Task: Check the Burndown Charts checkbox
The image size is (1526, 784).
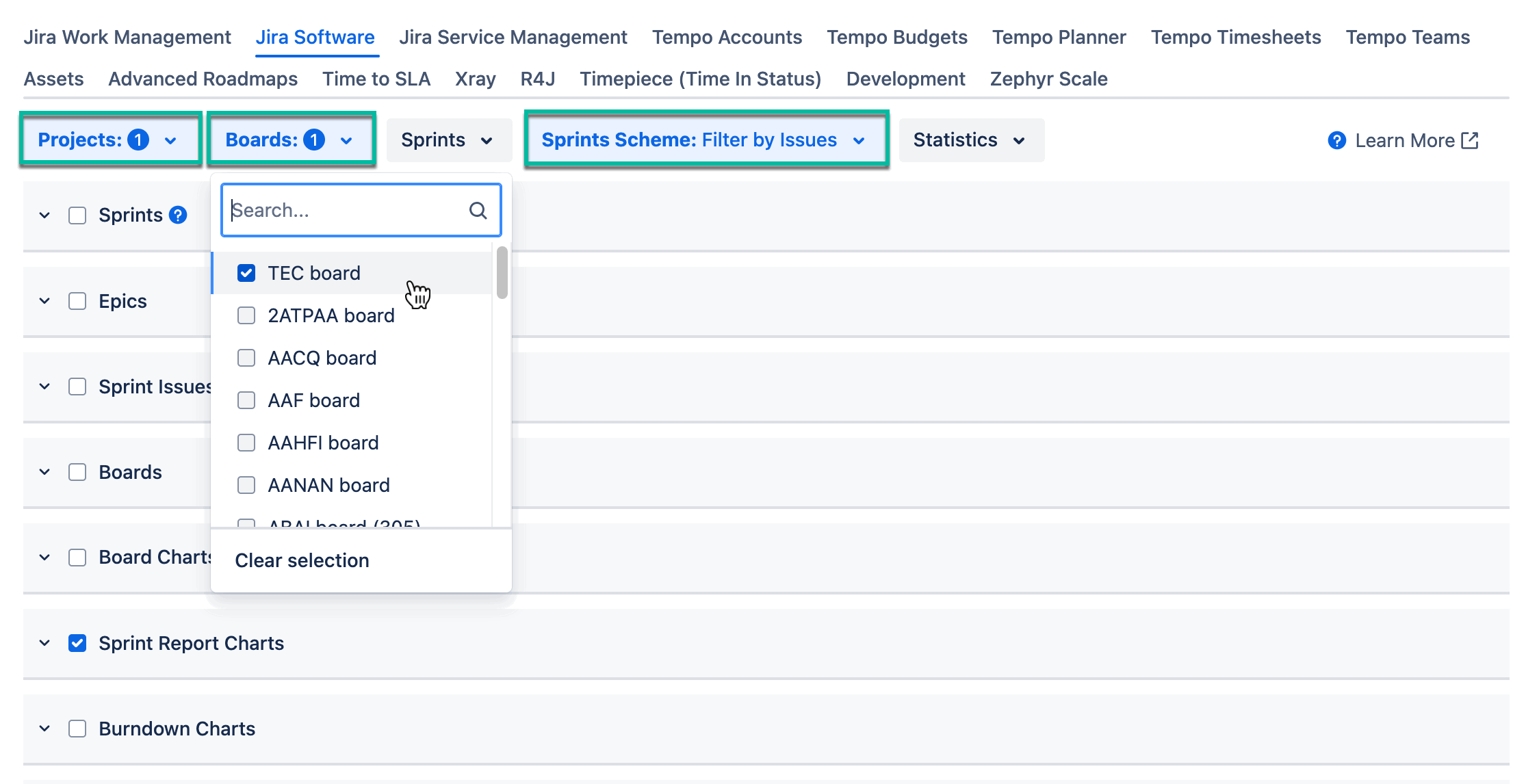Action: pos(77,728)
